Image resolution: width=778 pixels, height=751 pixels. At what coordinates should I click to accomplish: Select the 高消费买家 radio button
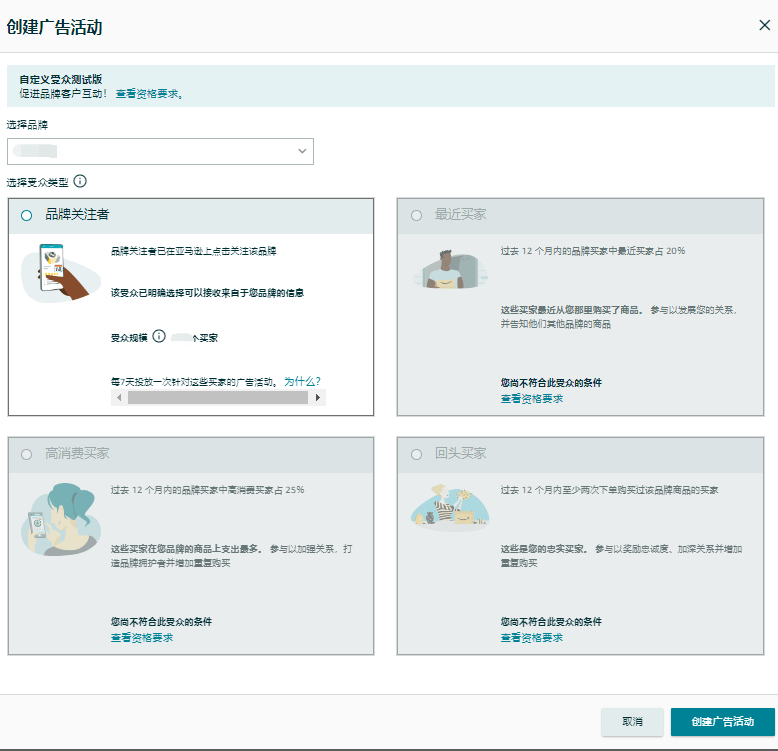26,454
